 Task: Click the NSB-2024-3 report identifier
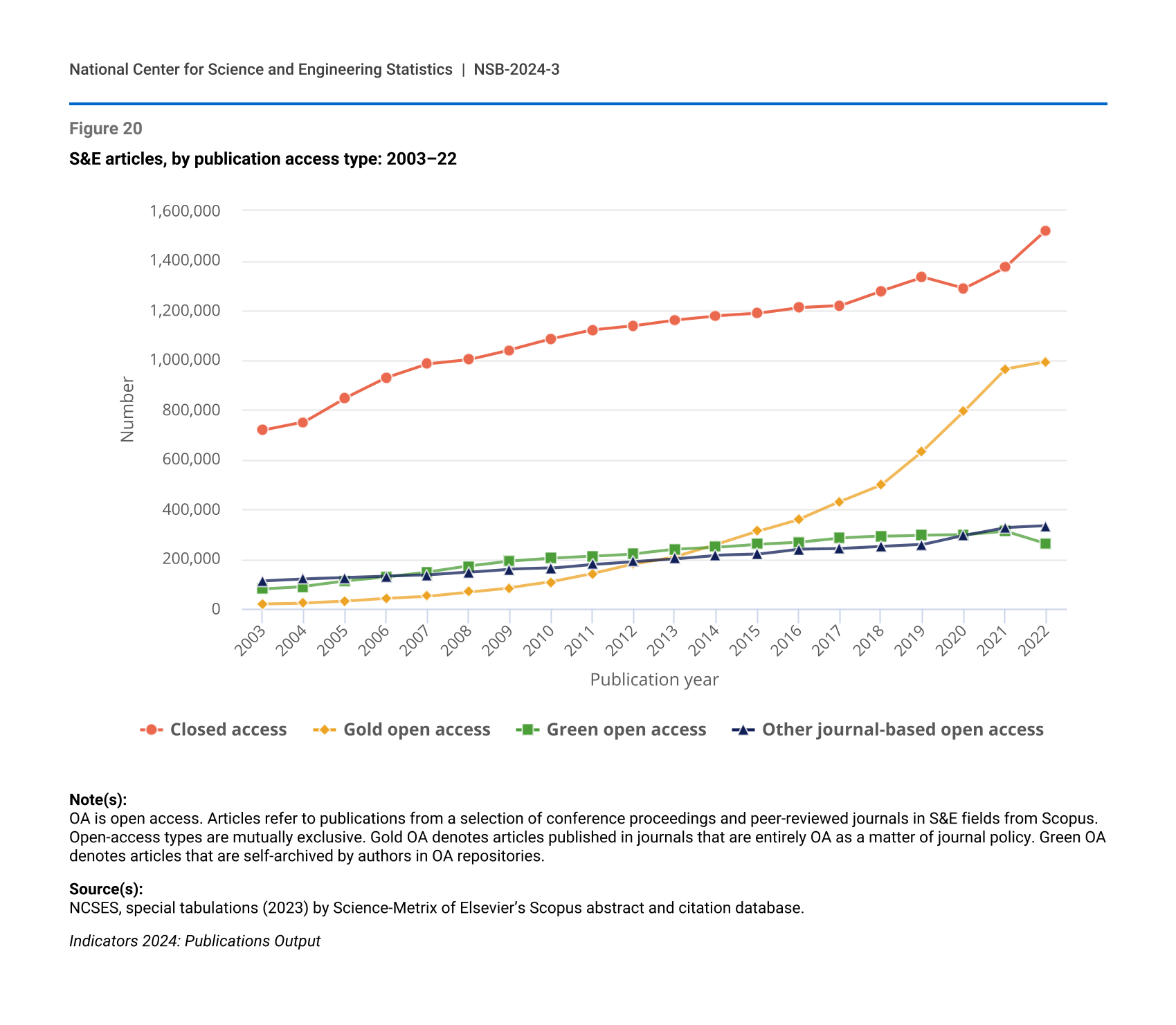(516, 69)
